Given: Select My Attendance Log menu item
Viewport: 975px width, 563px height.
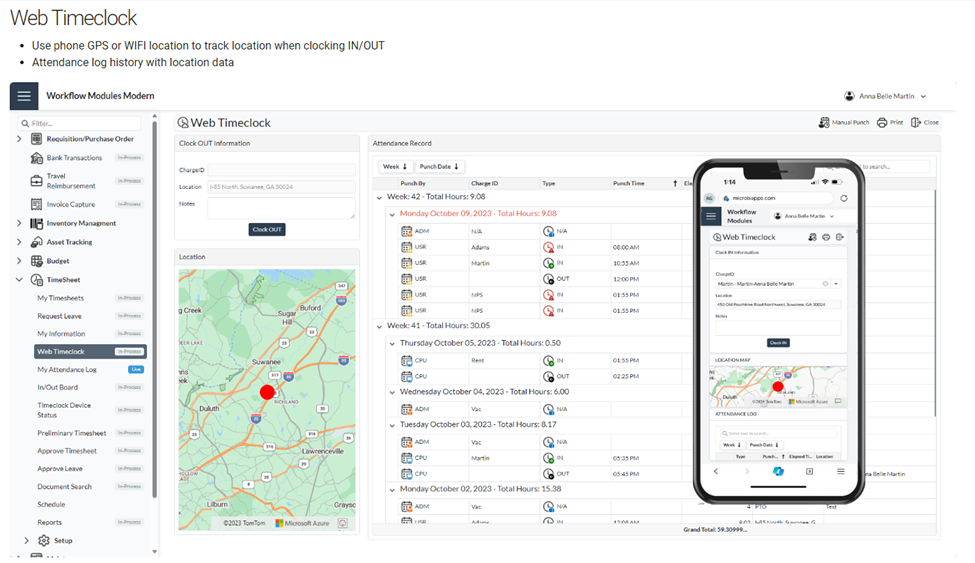Looking at the screenshot, I should click(x=67, y=370).
